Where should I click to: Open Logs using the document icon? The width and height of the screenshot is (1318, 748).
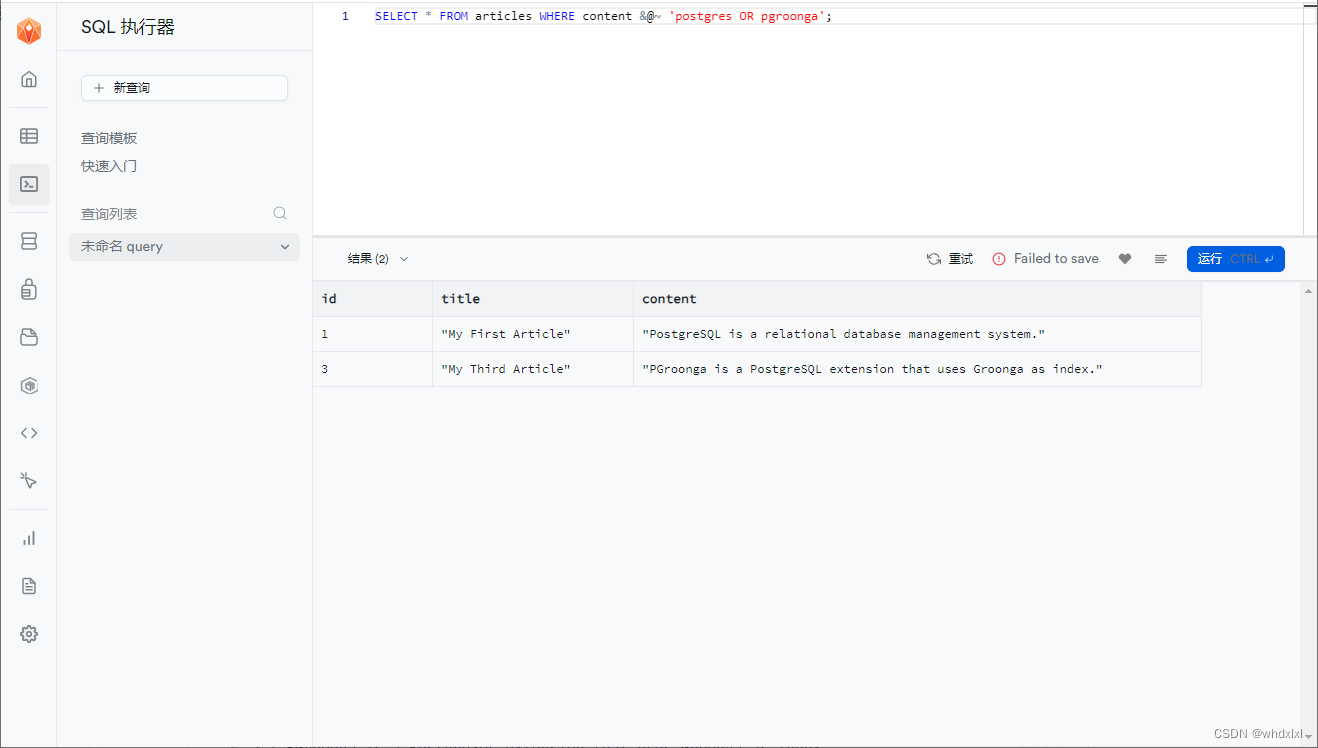pyautogui.click(x=28, y=585)
